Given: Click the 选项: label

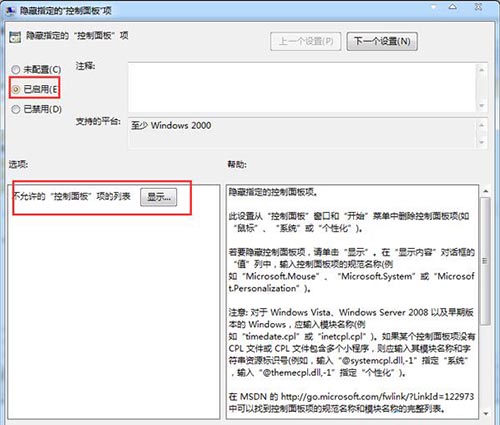Looking at the screenshot, I should (18, 164).
